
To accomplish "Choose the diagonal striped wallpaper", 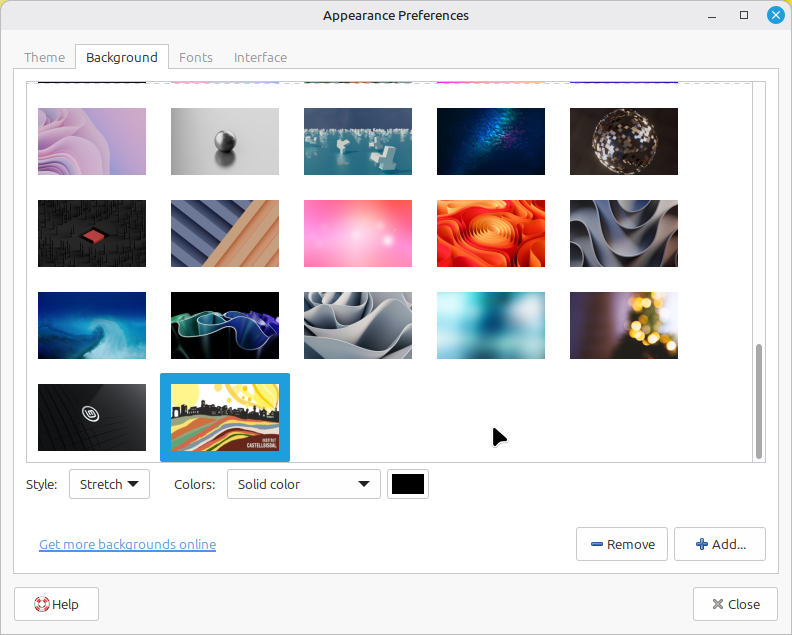I will tap(225, 233).
